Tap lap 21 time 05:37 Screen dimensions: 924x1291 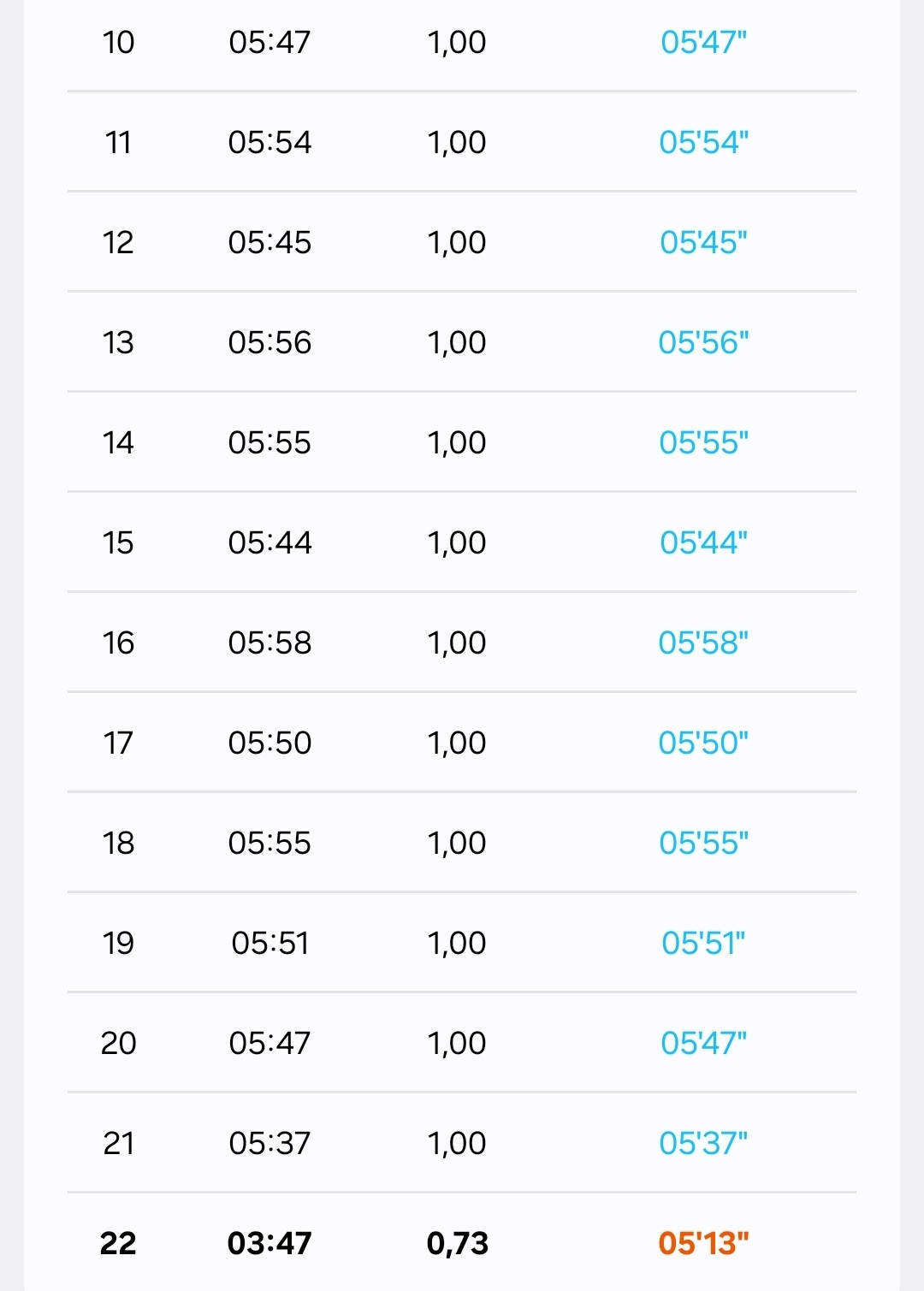tap(269, 1143)
